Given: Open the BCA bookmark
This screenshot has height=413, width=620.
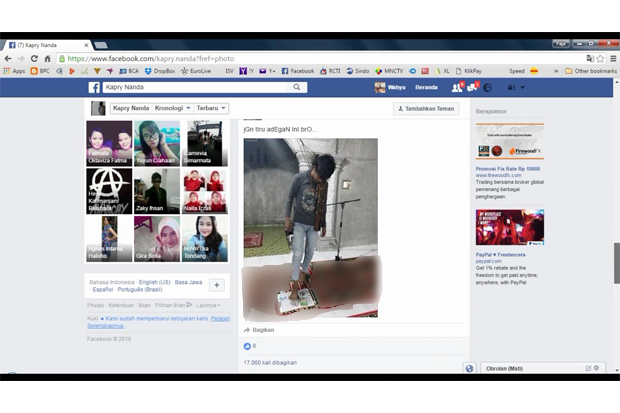Looking at the screenshot, I should [129, 71].
